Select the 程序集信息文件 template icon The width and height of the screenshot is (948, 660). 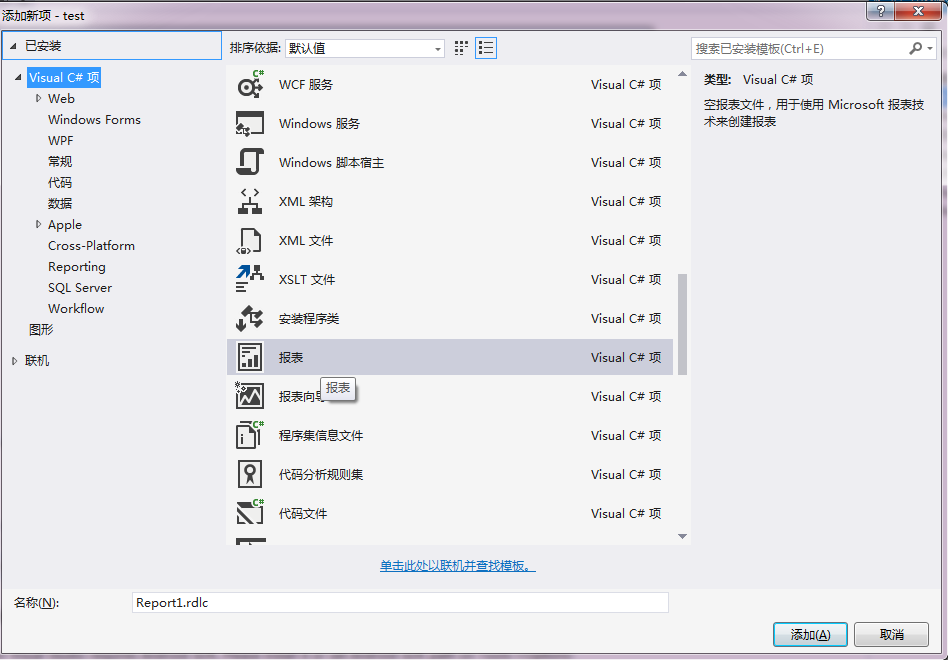tap(250, 435)
